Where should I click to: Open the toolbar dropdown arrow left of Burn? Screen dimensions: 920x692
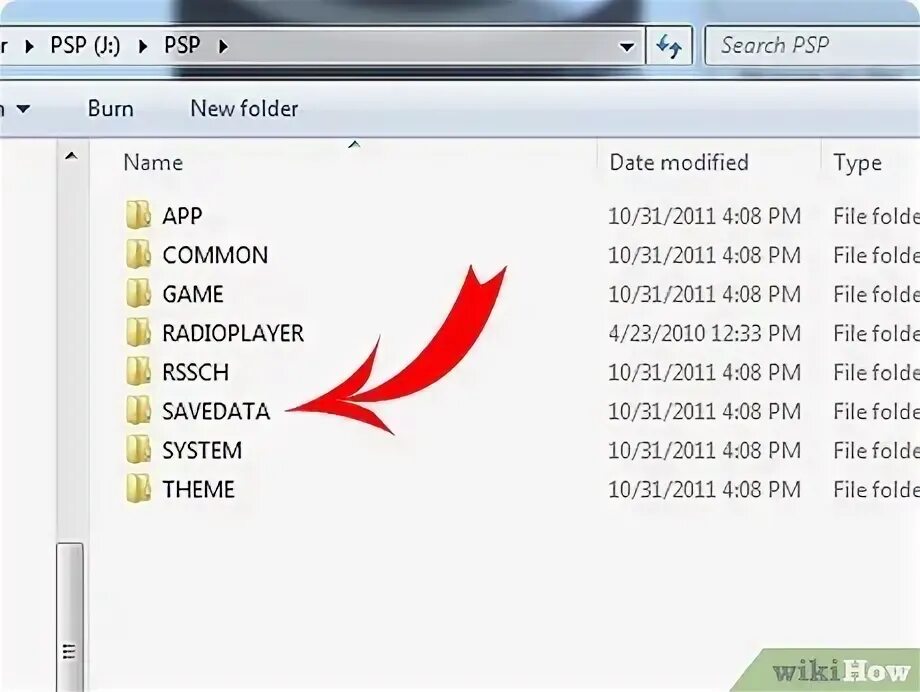pos(23,109)
